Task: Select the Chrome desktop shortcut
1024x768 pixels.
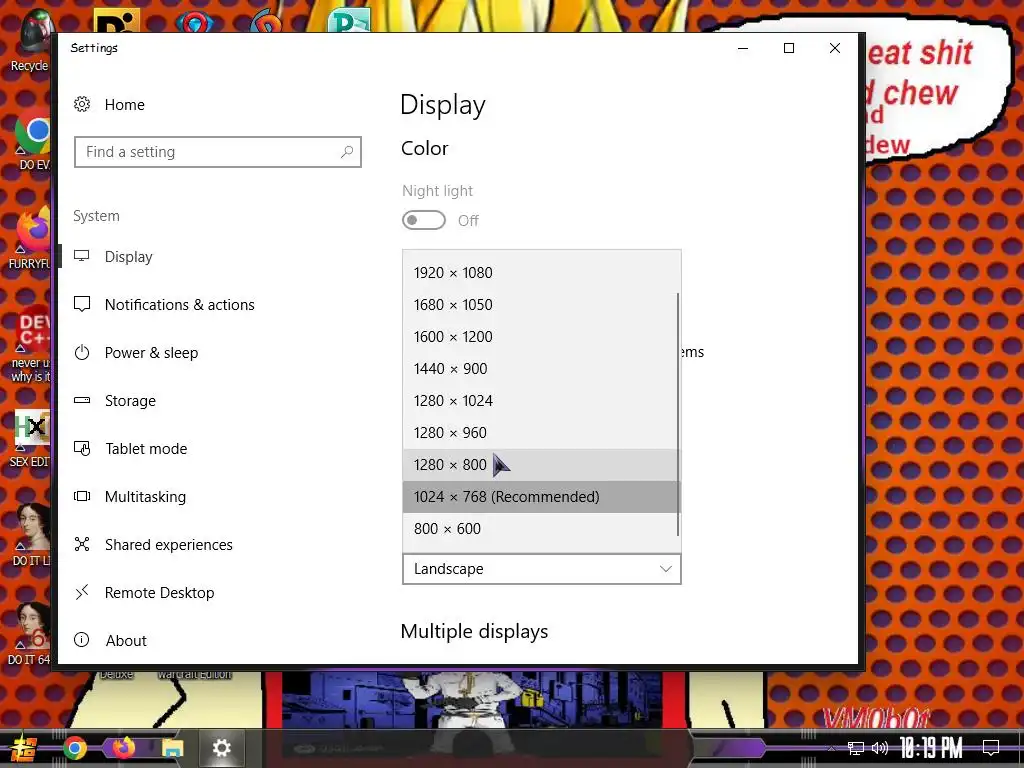Action: [x=34, y=140]
